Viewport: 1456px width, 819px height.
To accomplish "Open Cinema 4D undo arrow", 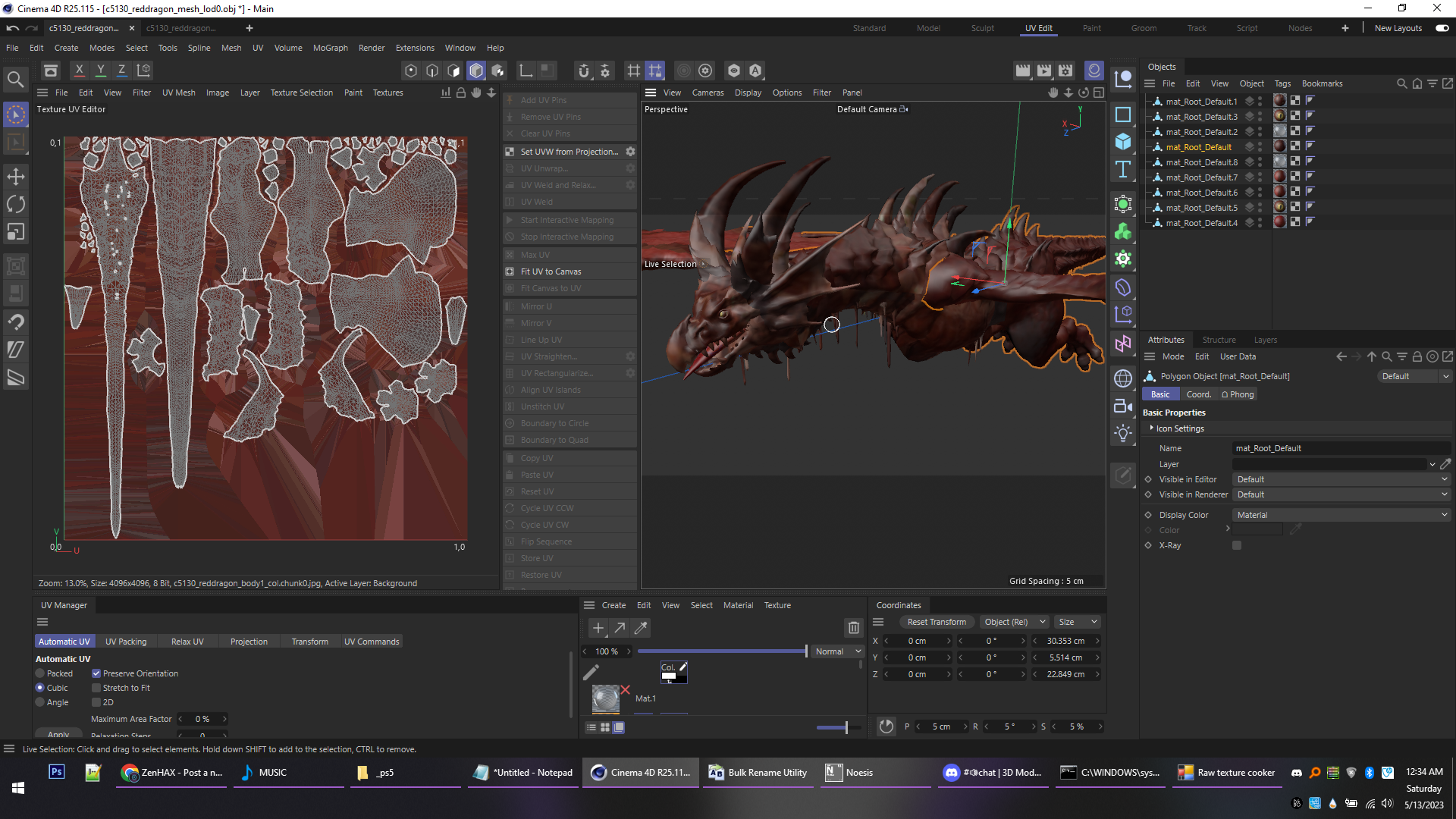I will (13, 28).
